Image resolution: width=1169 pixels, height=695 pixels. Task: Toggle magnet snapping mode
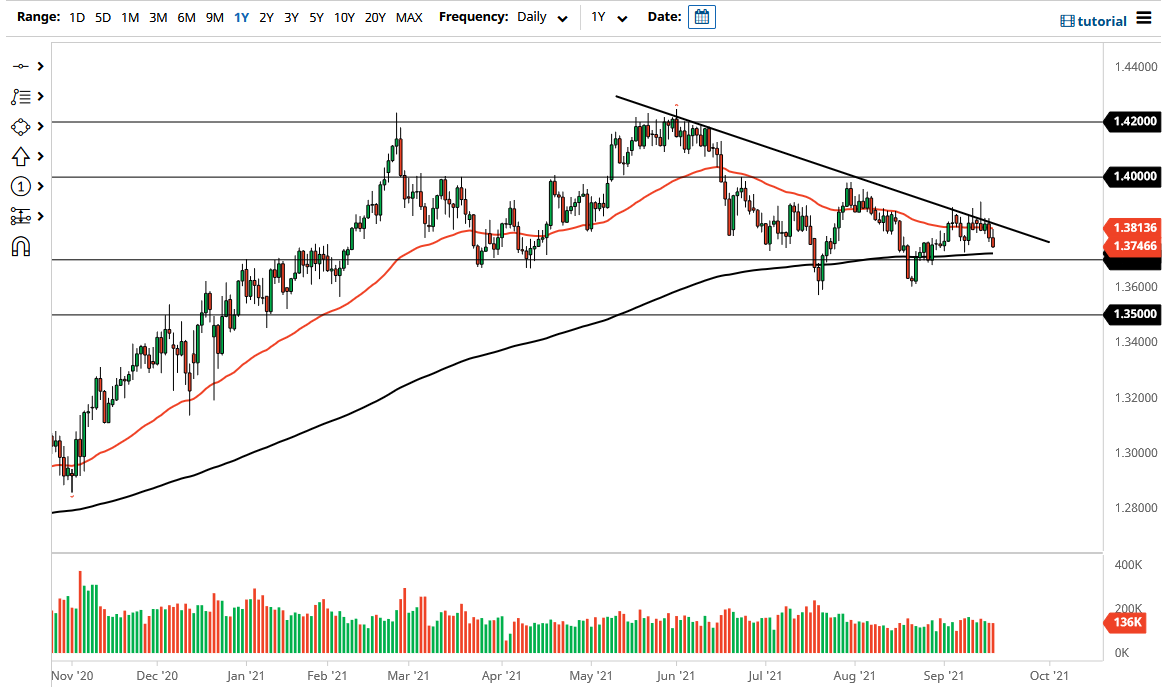coord(20,246)
